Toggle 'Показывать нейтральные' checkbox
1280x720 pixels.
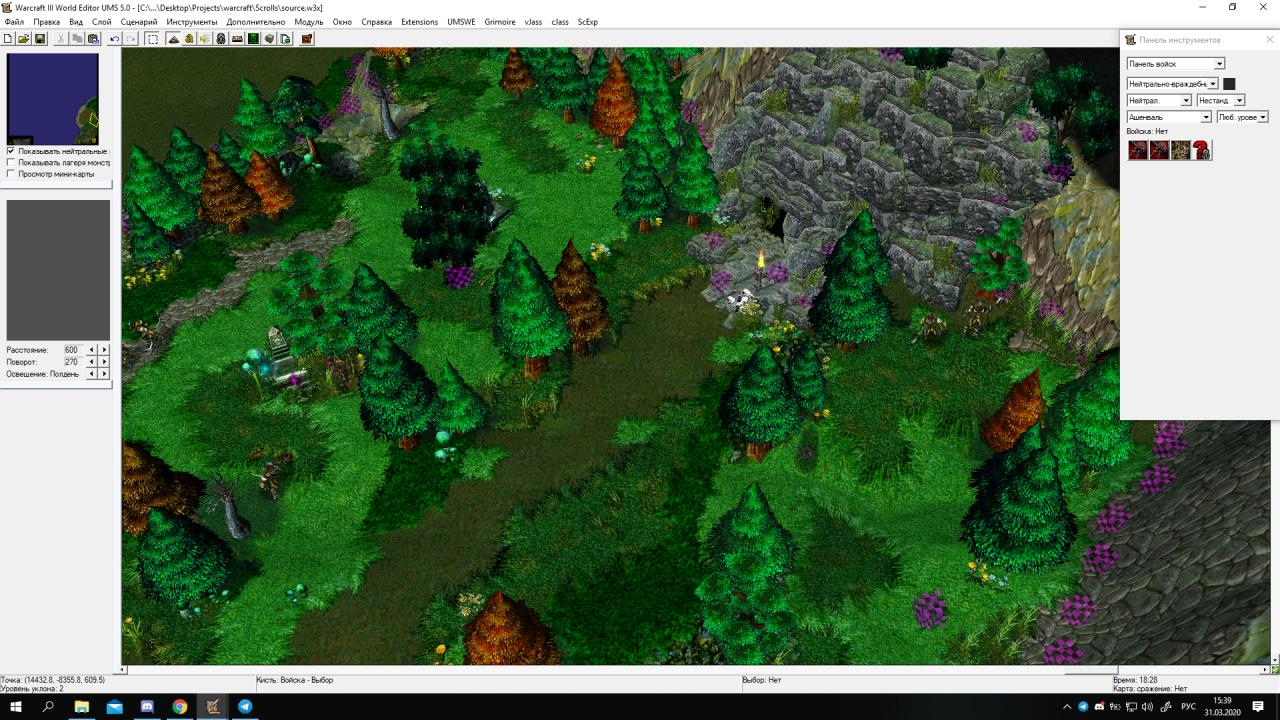click(x=11, y=151)
